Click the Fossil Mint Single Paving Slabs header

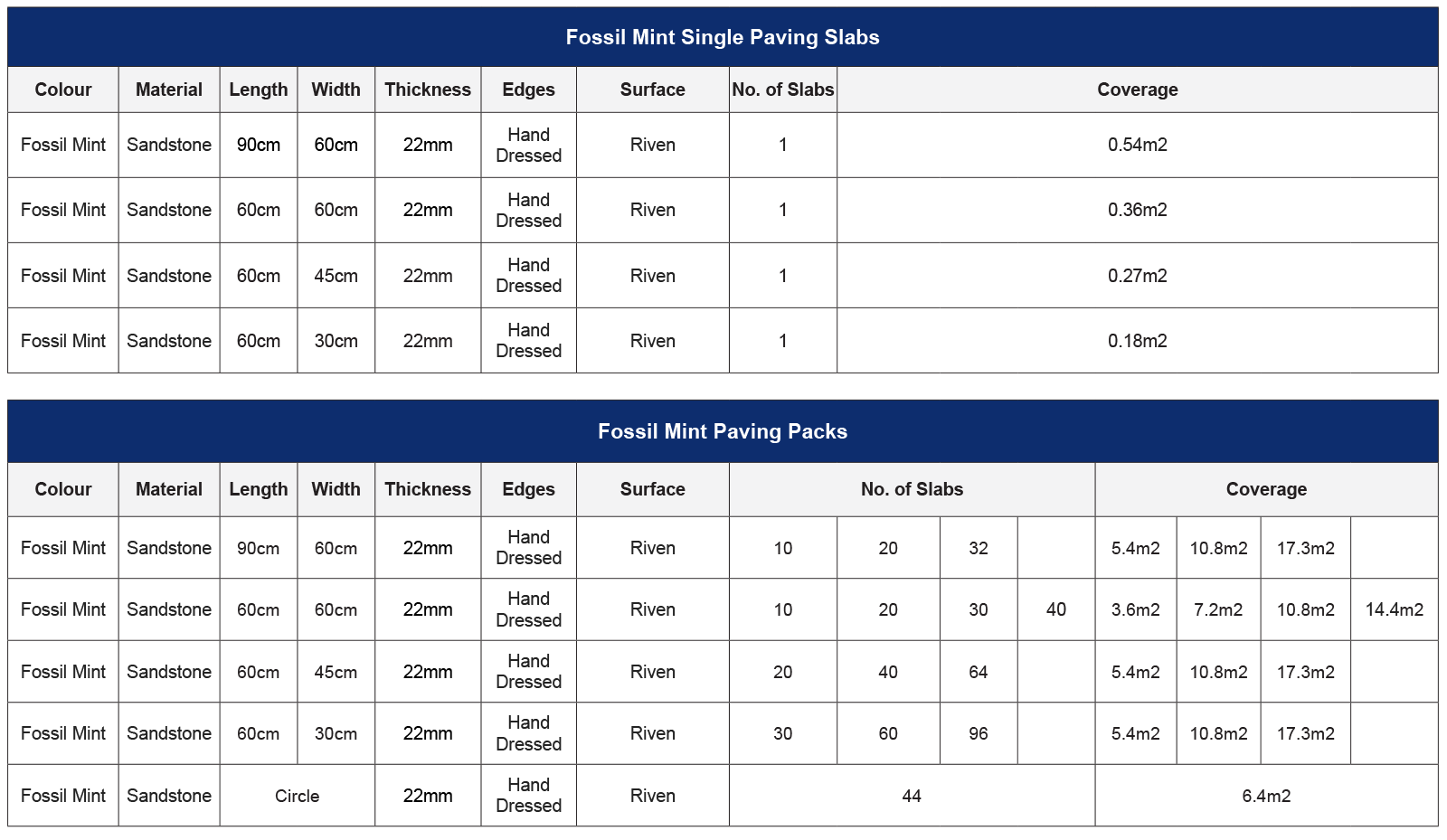(x=723, y=37)
